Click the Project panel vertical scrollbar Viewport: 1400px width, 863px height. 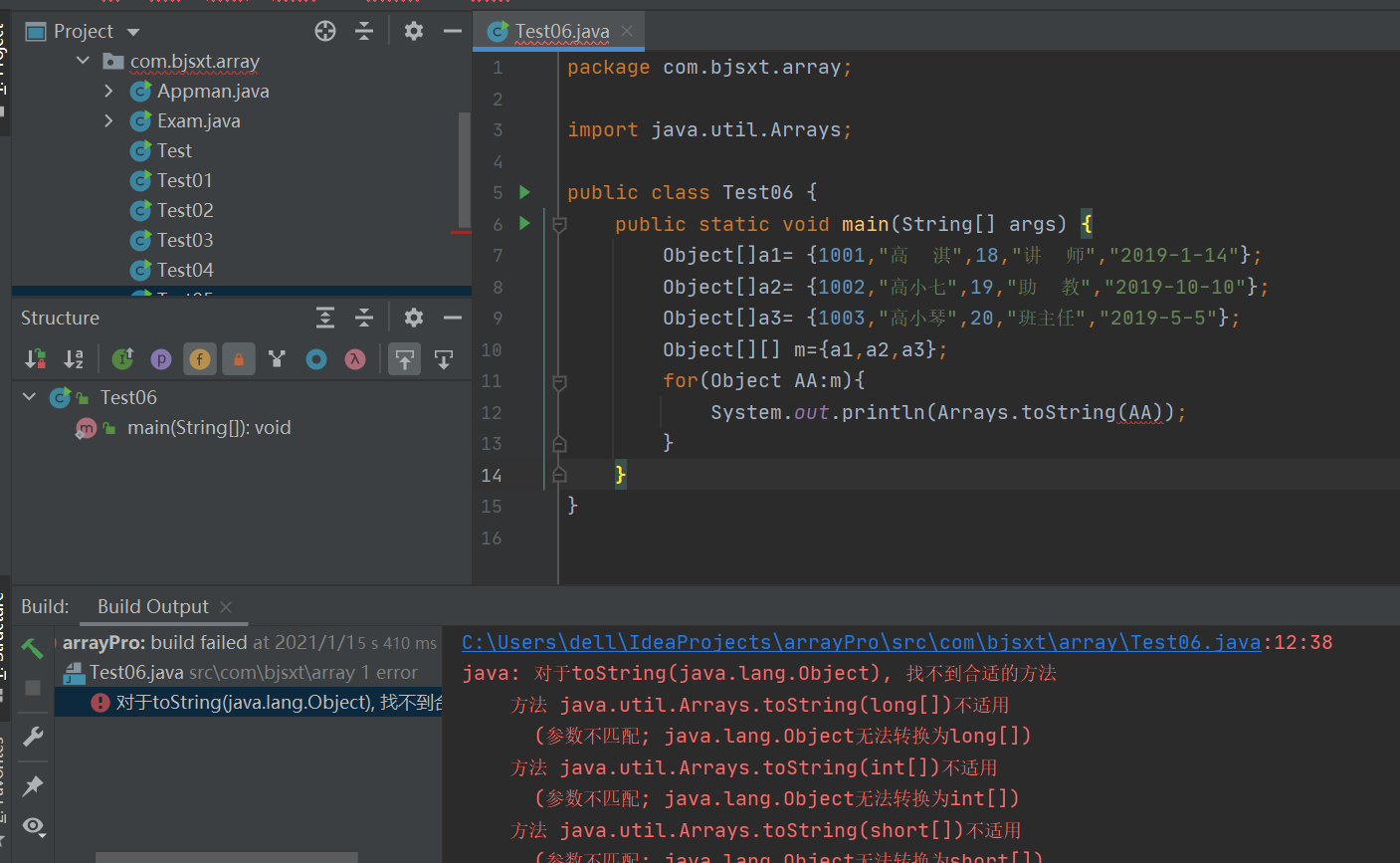click(x=464, y=169)
